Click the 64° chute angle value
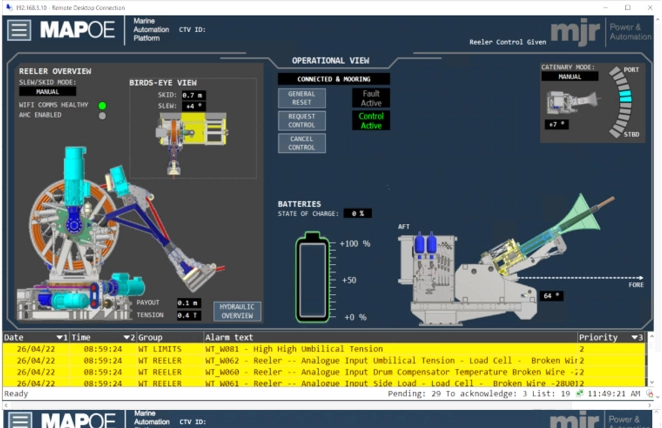The image size is (662, 428). pyautogui.click(x=551, y=295)
